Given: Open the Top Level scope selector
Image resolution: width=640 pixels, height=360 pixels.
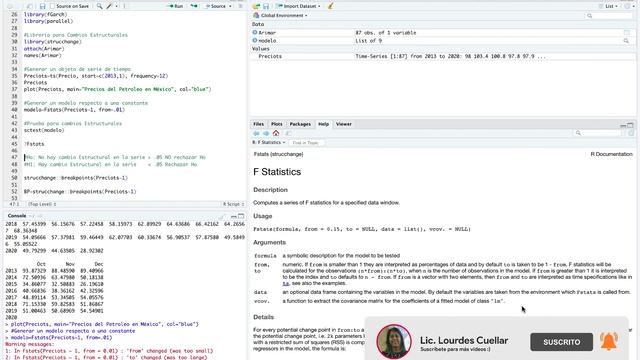Looking at the screenshot, I should (x=42, y=204).
